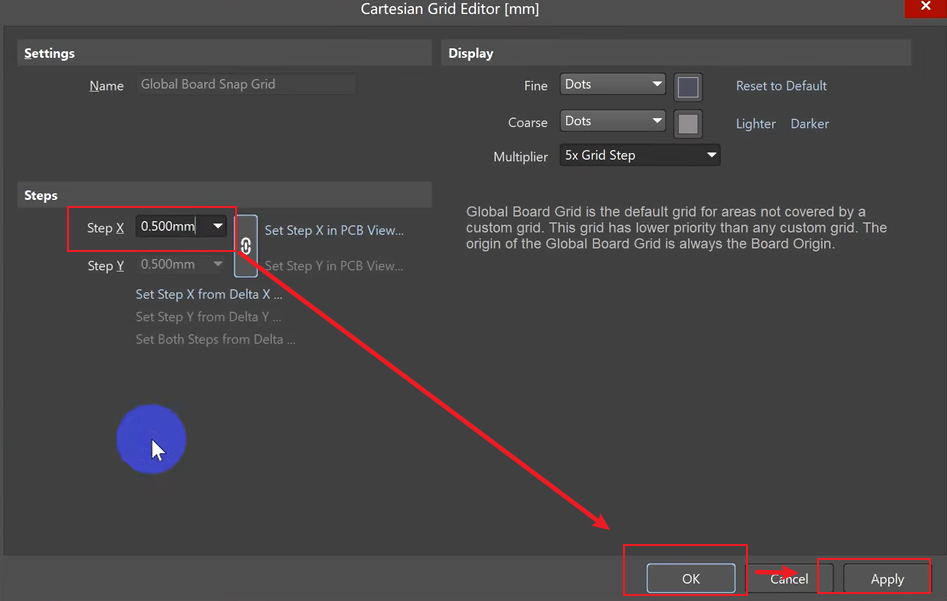Screen dimensions: 947x601
Task: Click the Settings section header
Action: point(224,53)
